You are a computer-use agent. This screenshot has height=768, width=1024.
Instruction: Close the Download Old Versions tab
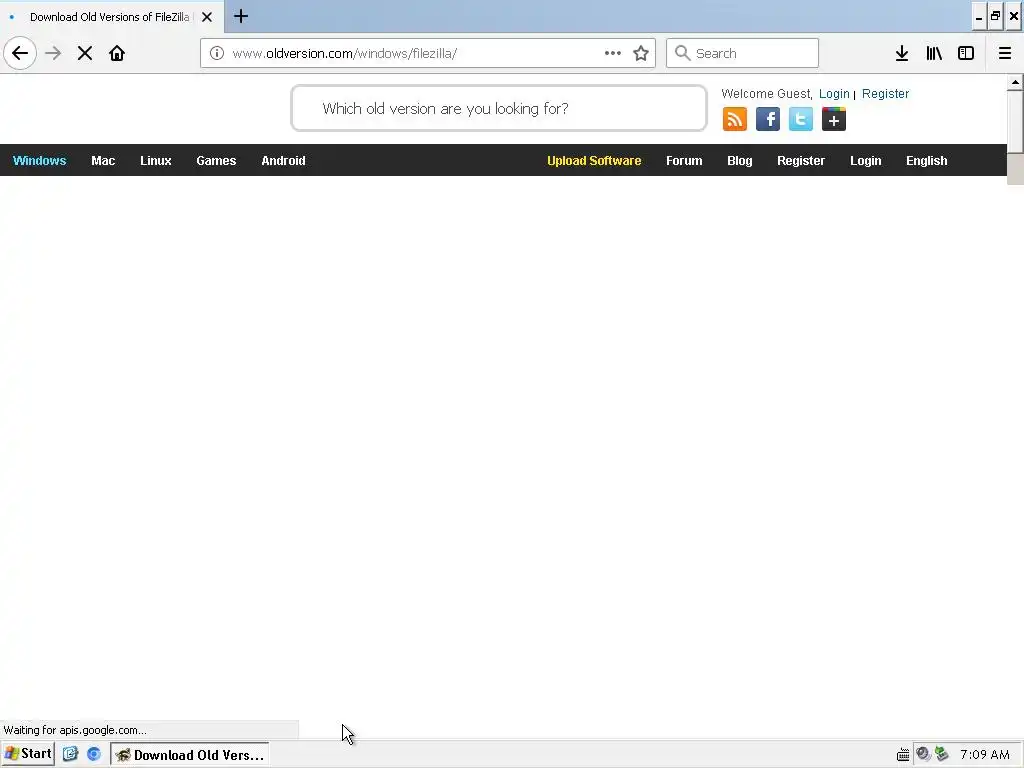tap(207, 17)
